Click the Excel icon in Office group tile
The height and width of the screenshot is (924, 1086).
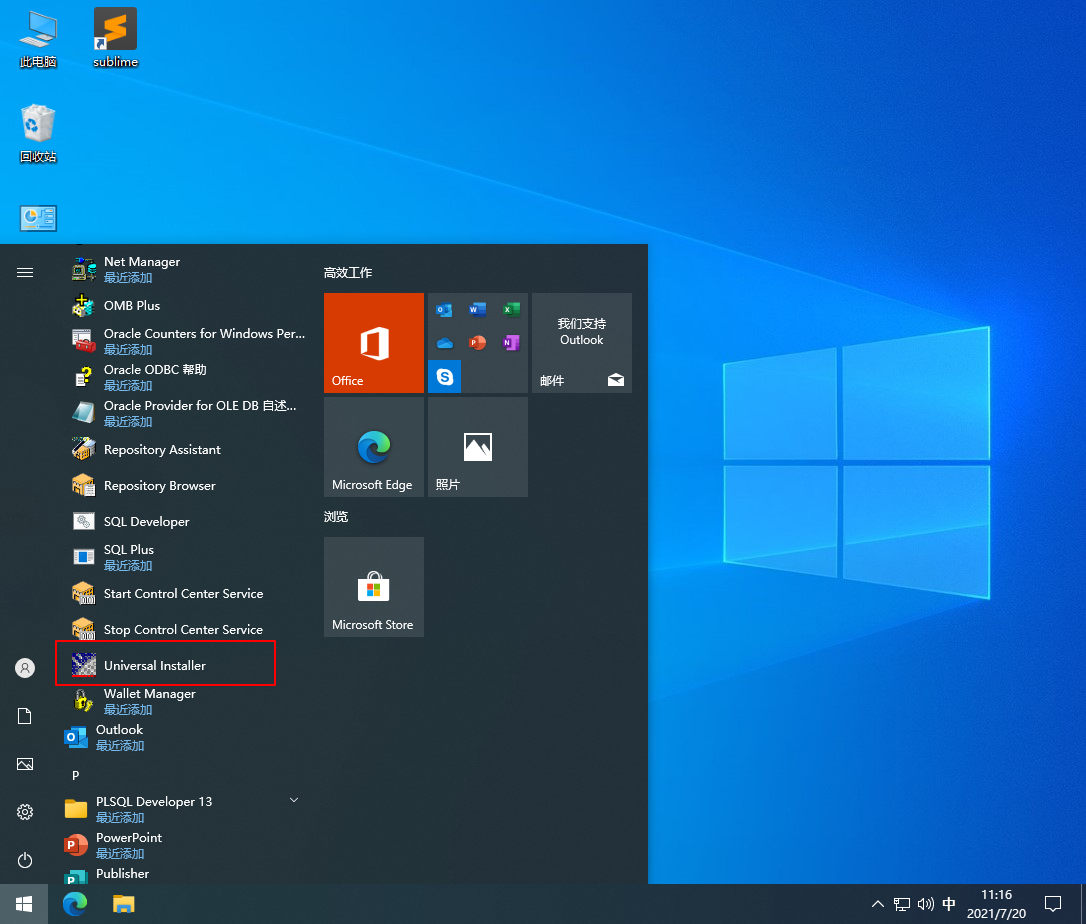[x=511, y=310]
